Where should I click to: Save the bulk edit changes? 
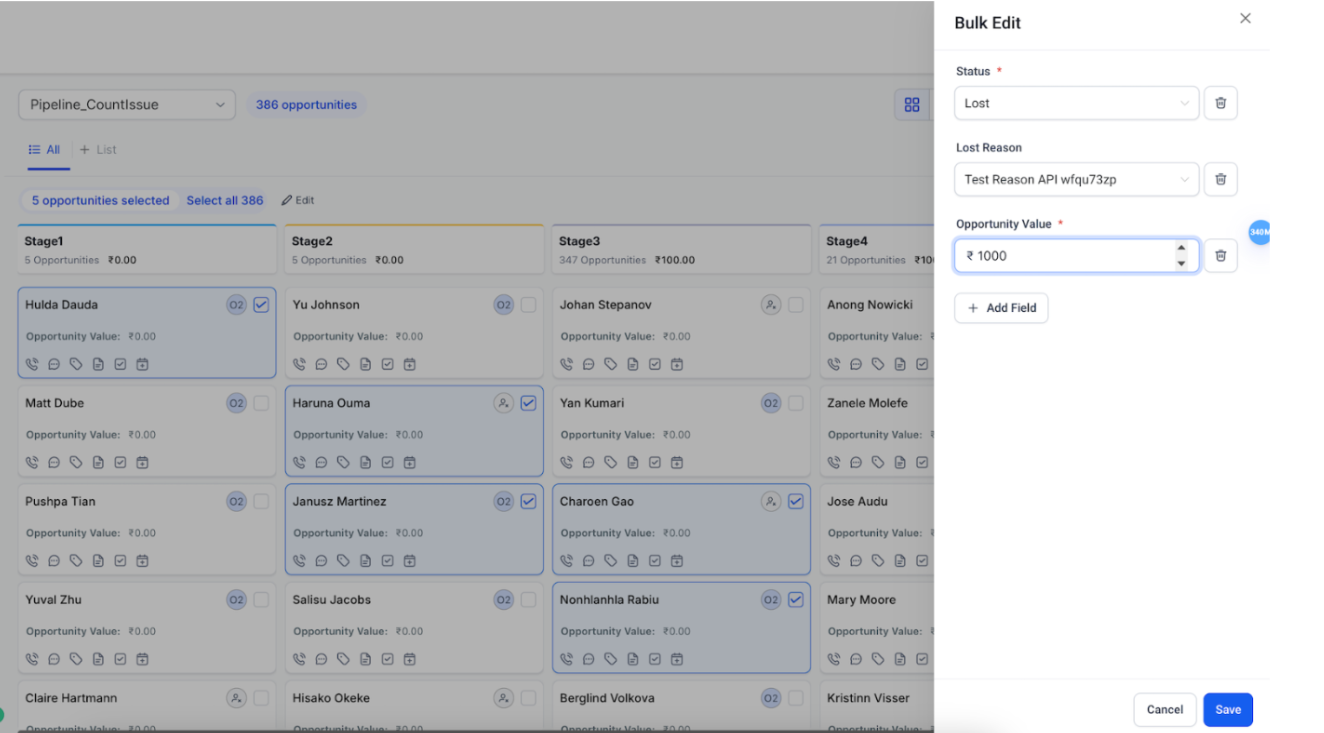[x=1227, y=710]
